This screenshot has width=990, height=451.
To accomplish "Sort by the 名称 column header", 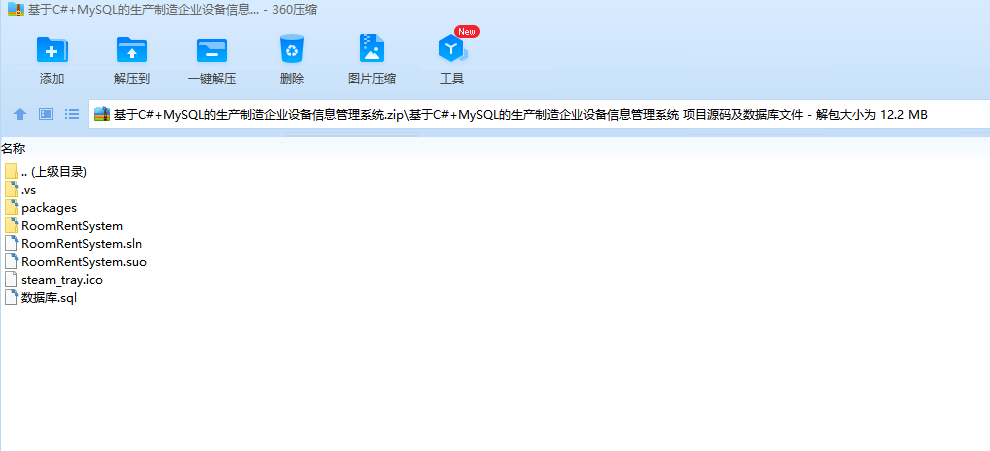I will pyautogui.click(x=13, y=148).
